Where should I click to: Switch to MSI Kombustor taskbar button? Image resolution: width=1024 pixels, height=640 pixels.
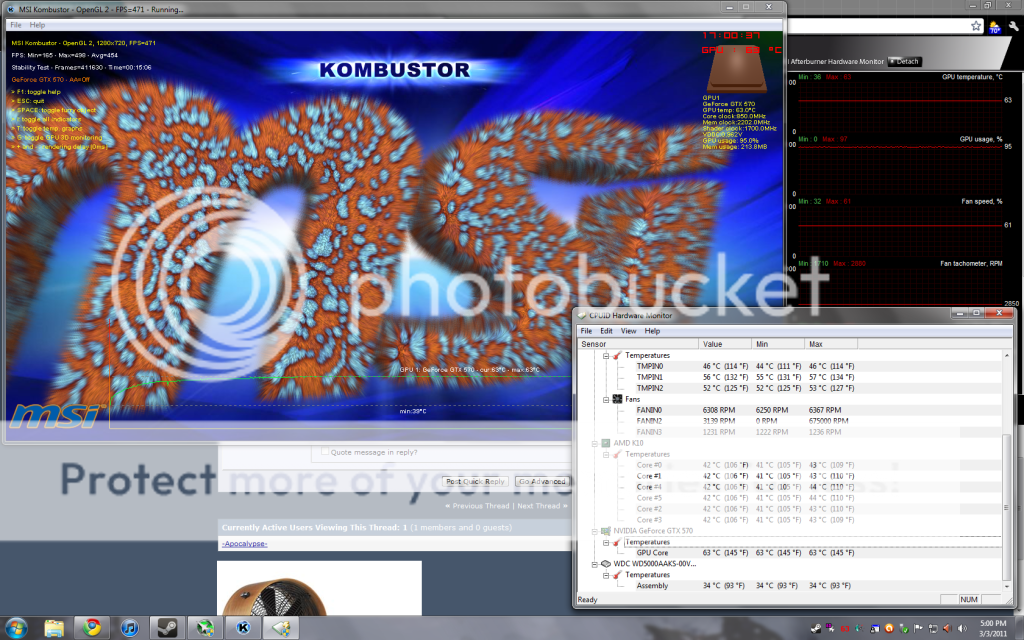click(243, 628)
